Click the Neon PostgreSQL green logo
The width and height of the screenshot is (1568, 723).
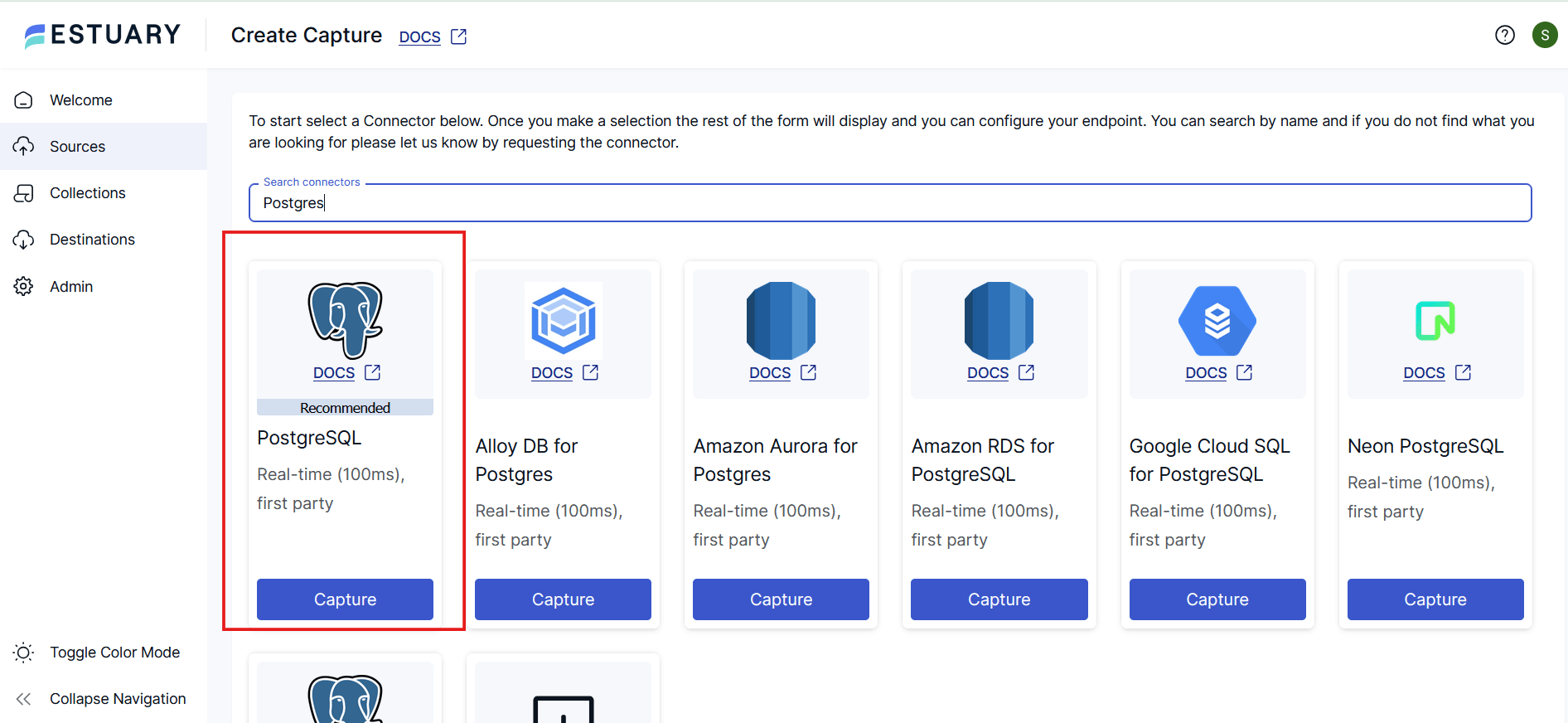(x=1435, y=320)
